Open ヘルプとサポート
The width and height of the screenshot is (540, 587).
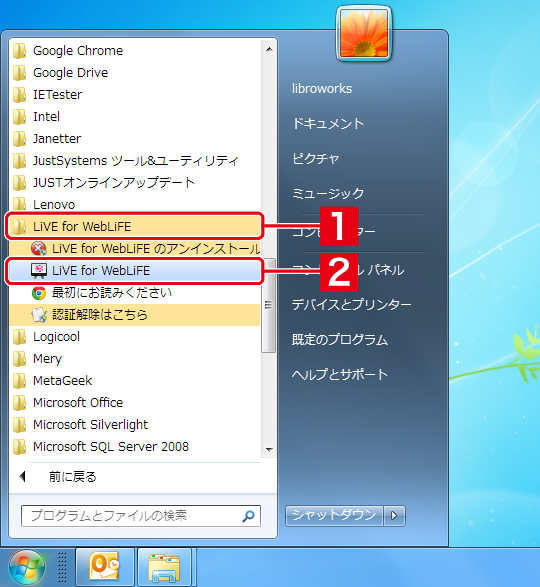(x=340, y=374)
